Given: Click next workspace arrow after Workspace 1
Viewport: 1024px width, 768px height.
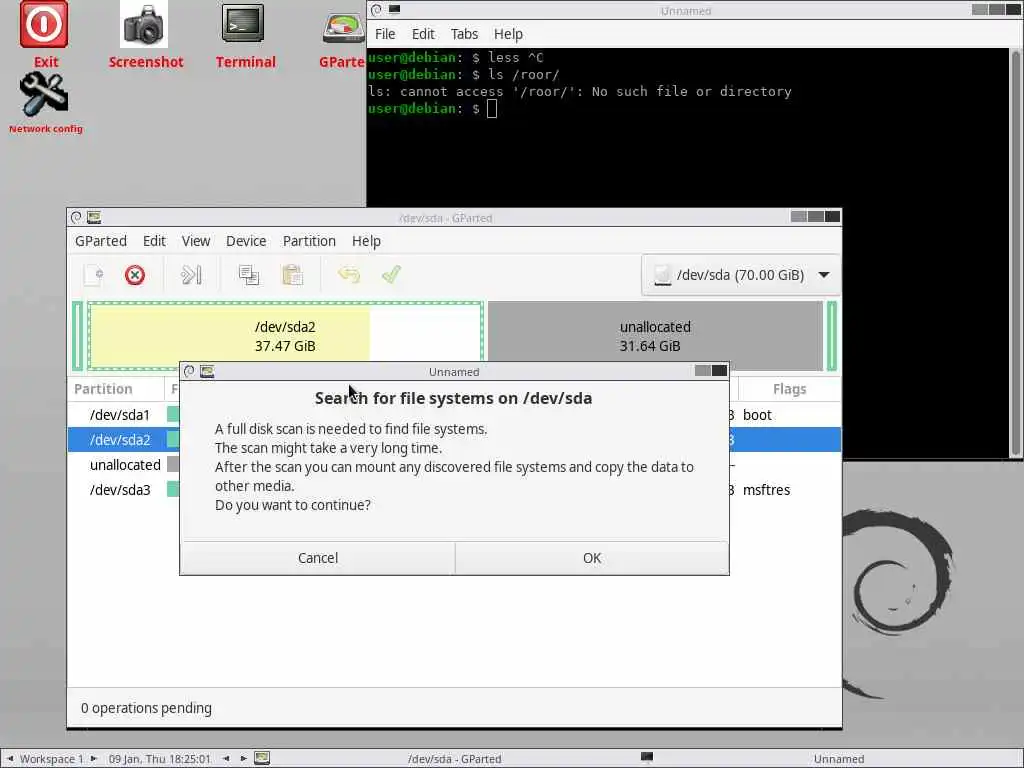Looking at the screenshot, I should pyautogui.click(x=94, y=759).
